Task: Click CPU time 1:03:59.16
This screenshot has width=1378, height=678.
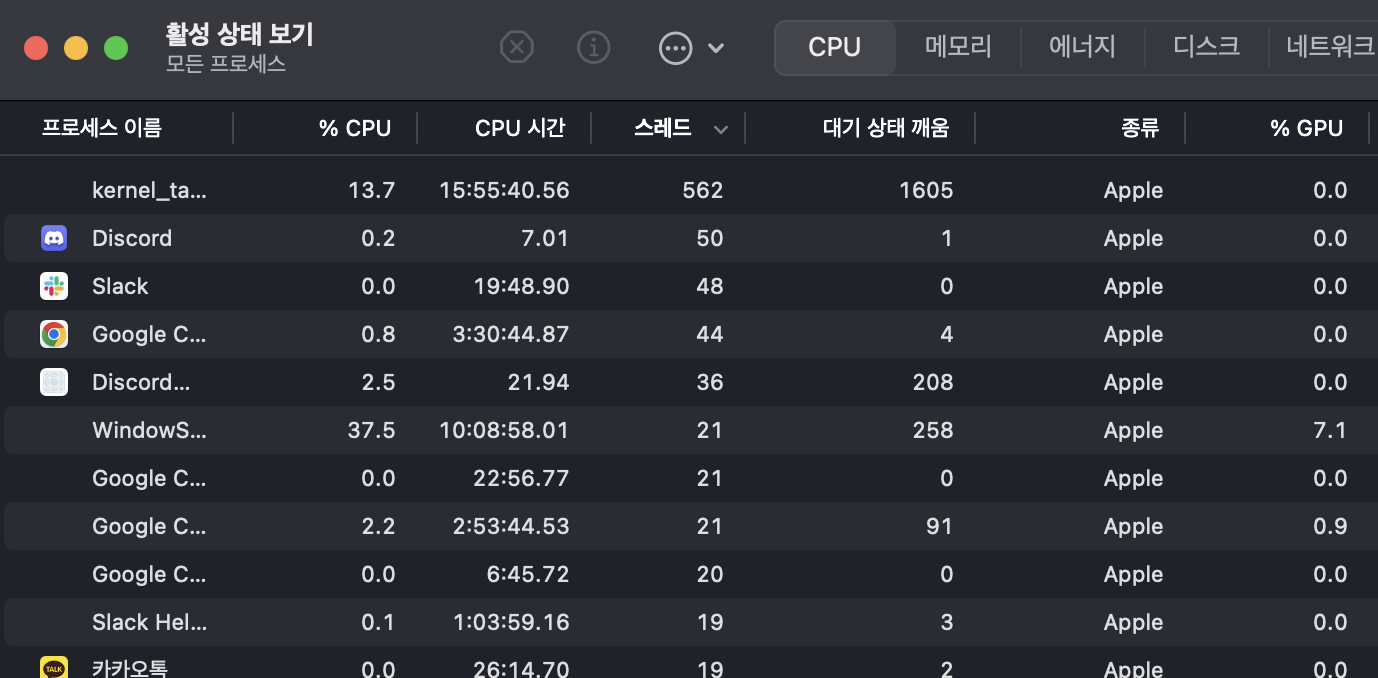Action: pyautogui.click(x=511, y=622)
